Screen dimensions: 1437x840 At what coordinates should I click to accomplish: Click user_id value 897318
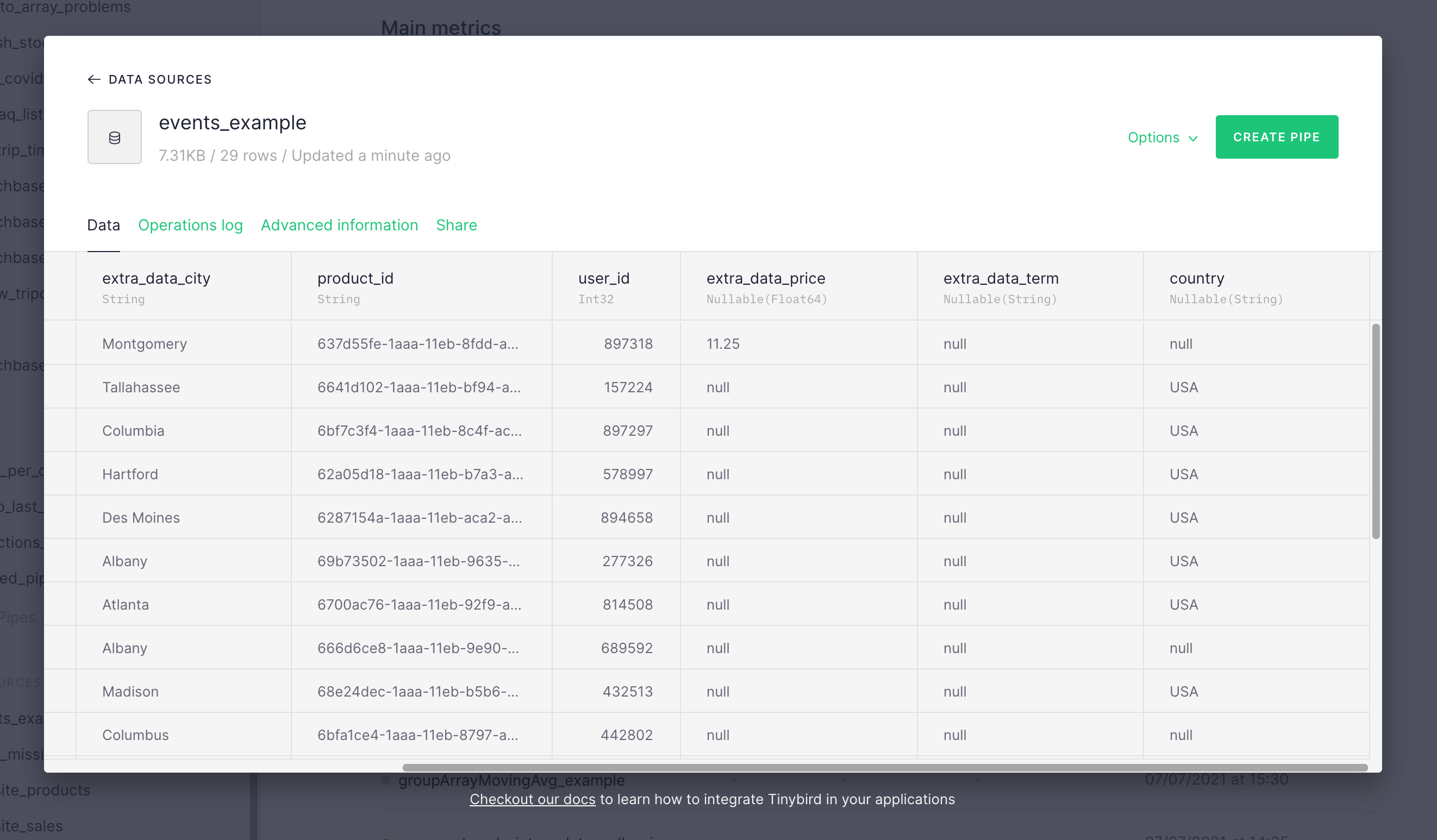pos(628,343)
